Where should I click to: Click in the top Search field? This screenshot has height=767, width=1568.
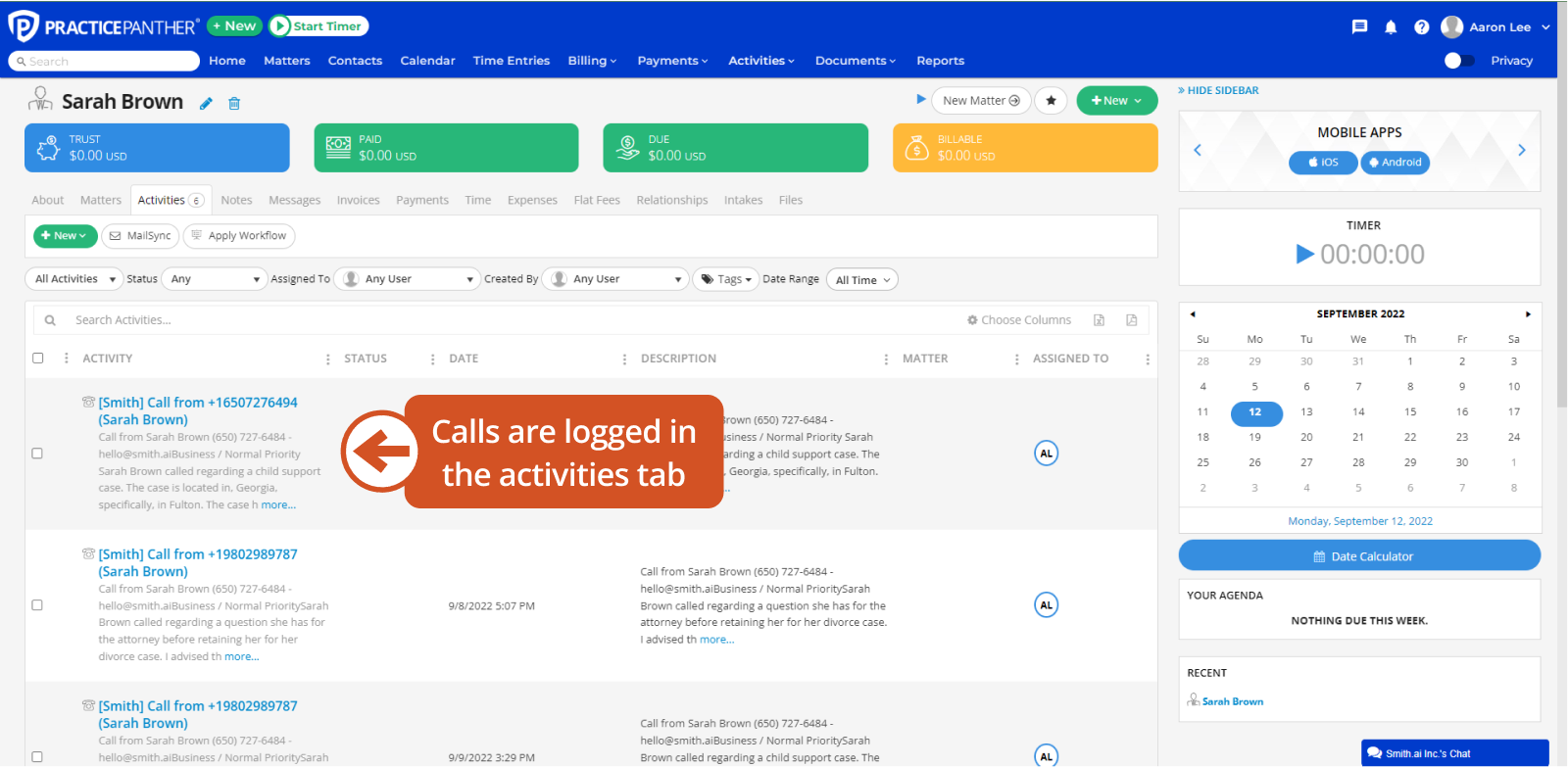coord(104,61)
